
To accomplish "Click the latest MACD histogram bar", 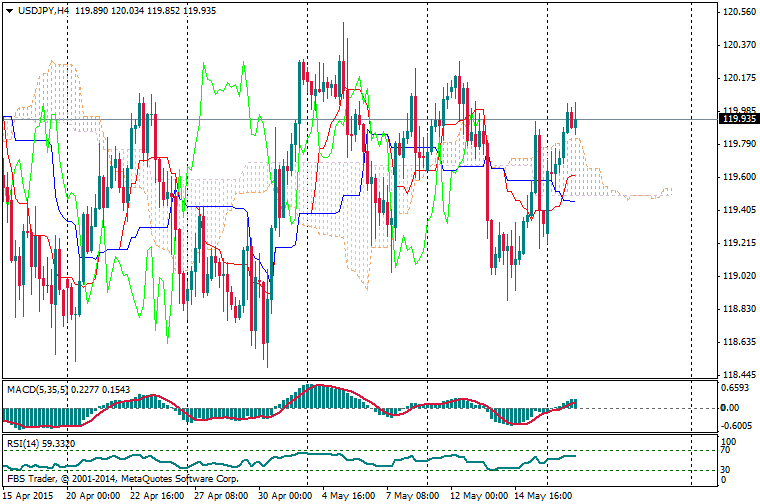I will point(575,403).
